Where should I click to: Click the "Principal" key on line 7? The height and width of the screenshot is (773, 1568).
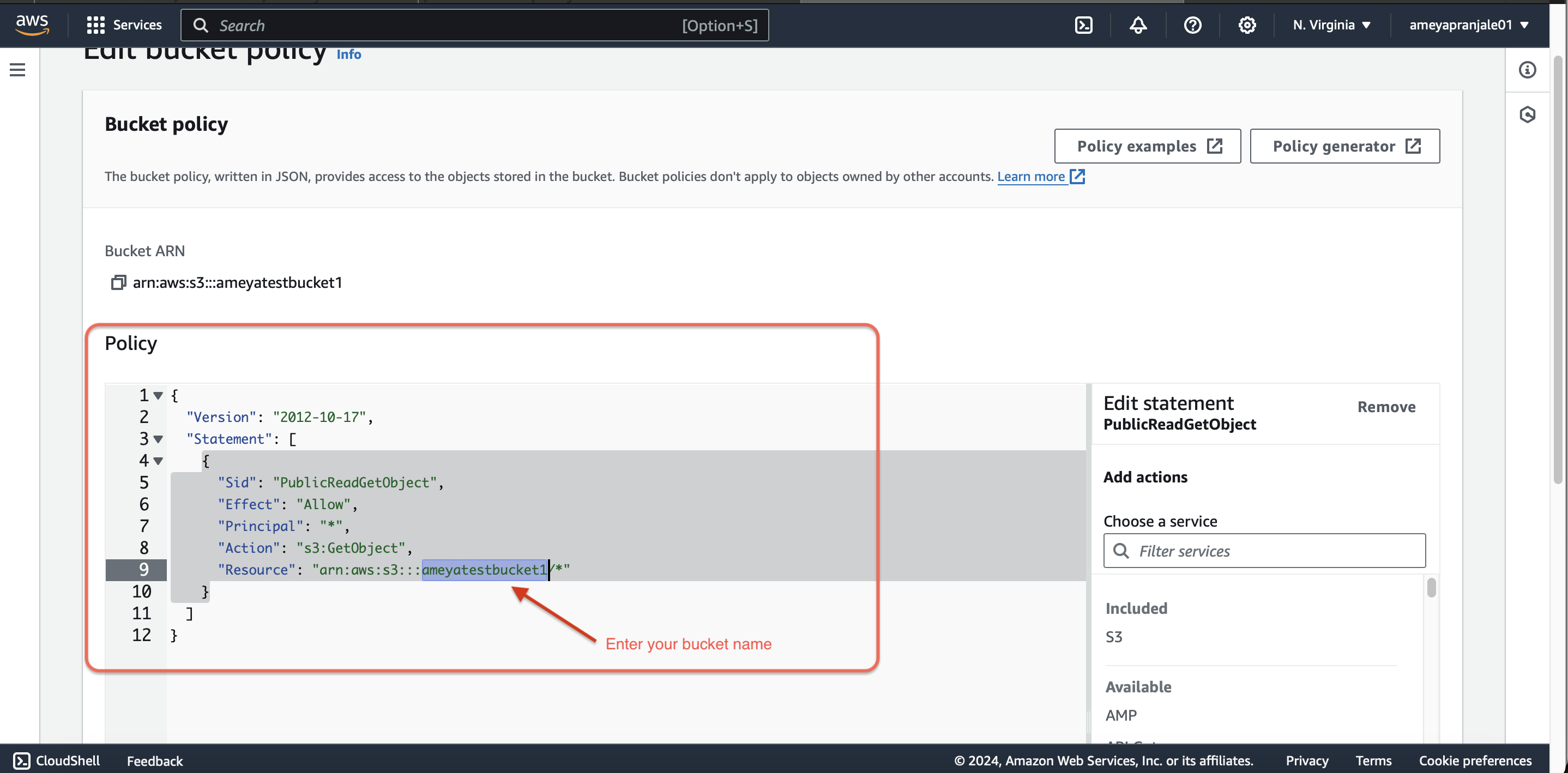(261, 527)
